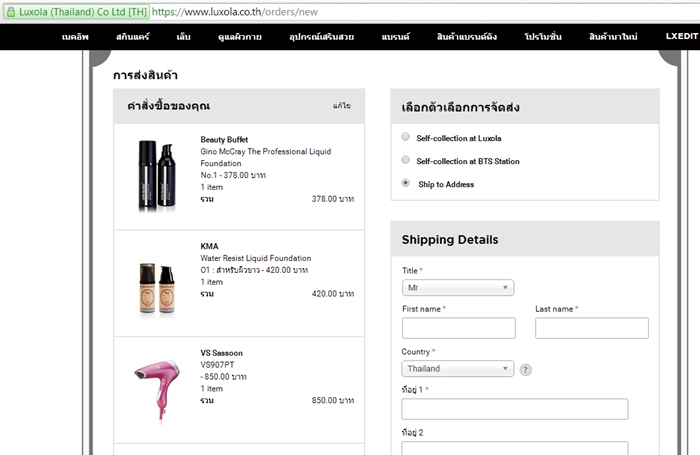Viewport: 700px width, 455px height.
Task: Click the Water Resist Liquid Foundation link
Action: pos(256,258)
